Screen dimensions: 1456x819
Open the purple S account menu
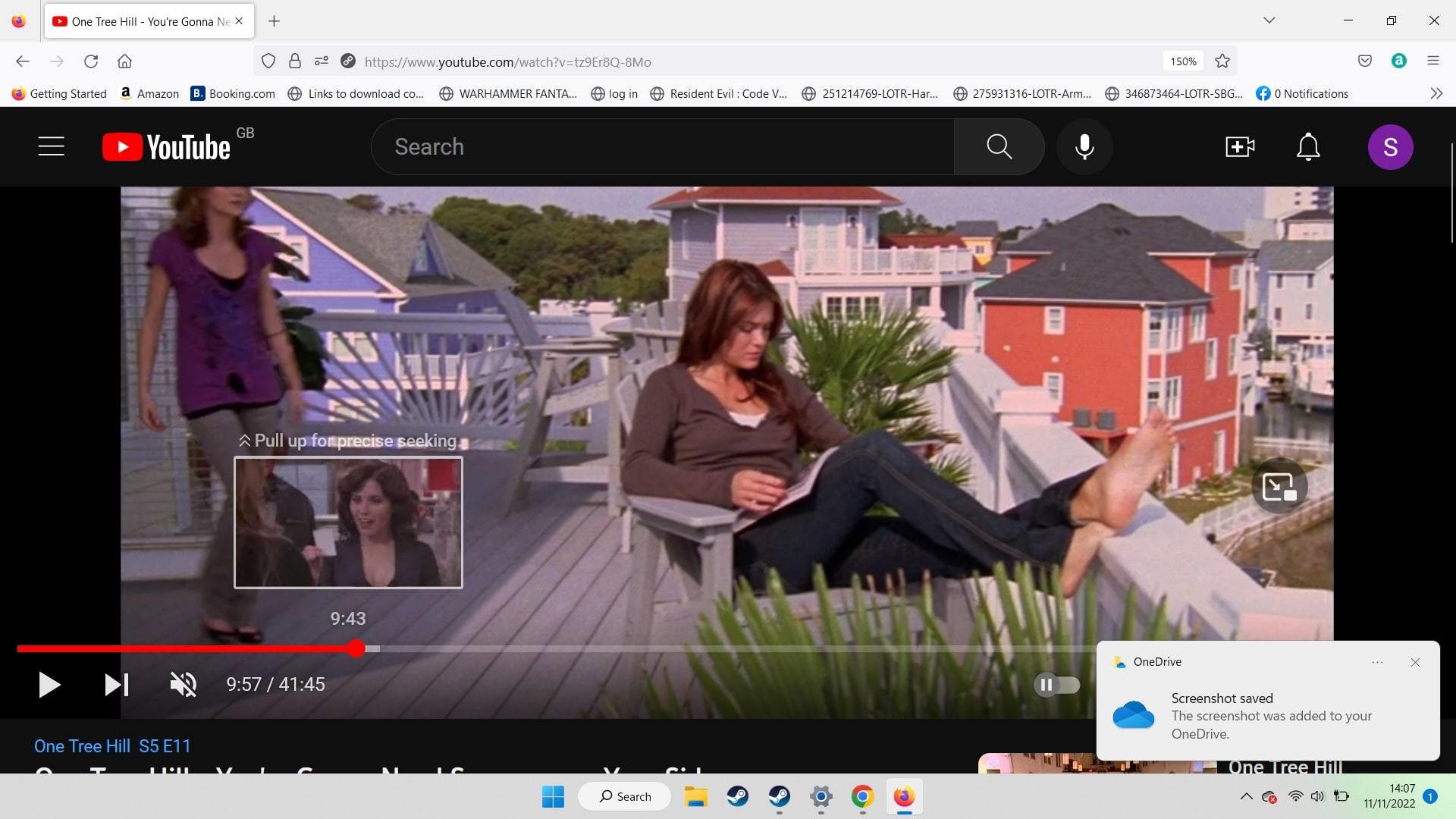click(x=1390, y=146)
